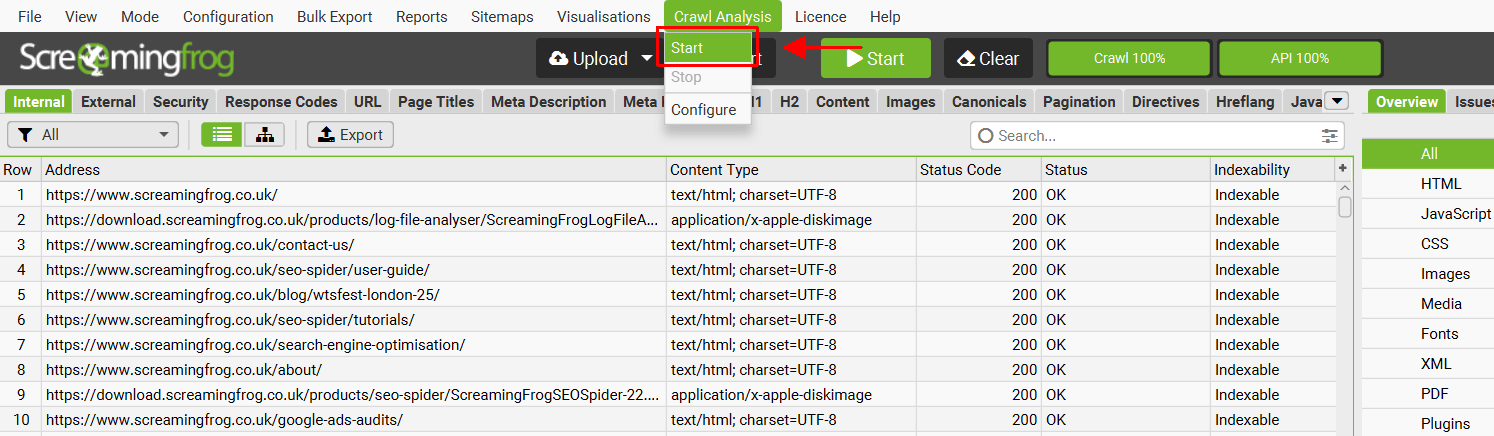Image resolution: width=1494 pixels, height=436 pixels.
Task: Open the All filter dropdown
Action: coord(93,135)
